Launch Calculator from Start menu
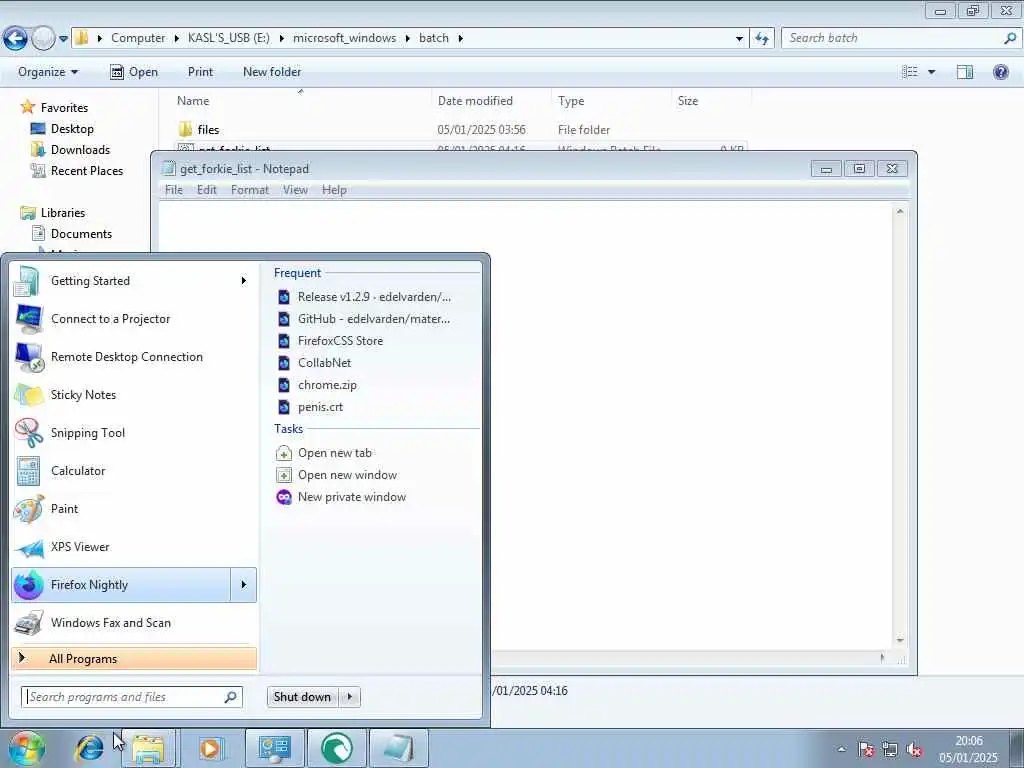Image resolution: width=1024 pixels, height=768 pixels. pyautogui.click(x=134, y=471)
